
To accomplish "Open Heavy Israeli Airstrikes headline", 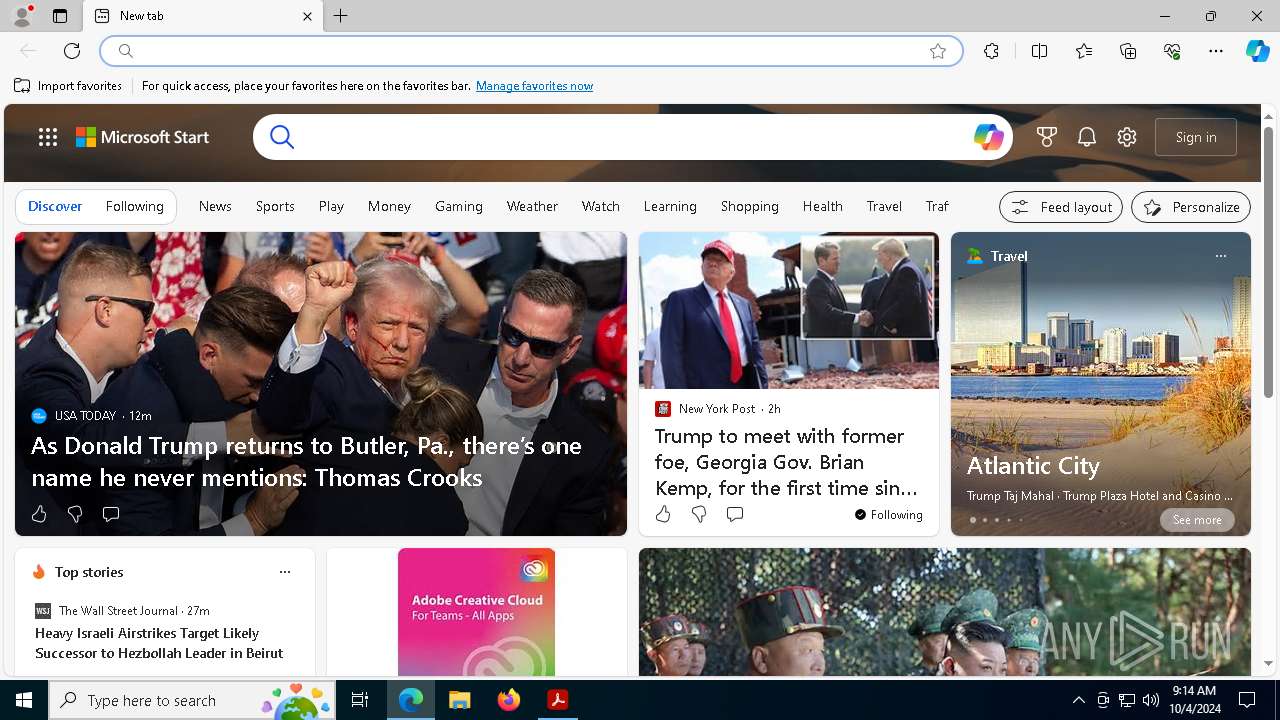I will point(159,643).
